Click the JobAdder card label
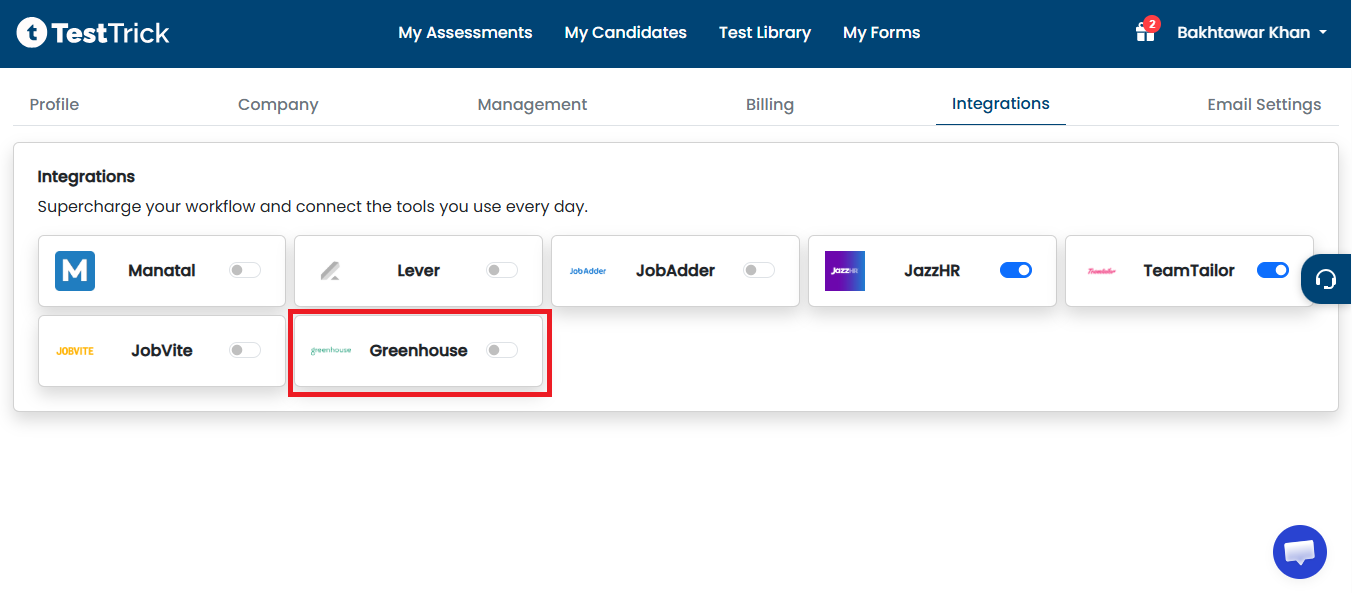 pos(675,271)
